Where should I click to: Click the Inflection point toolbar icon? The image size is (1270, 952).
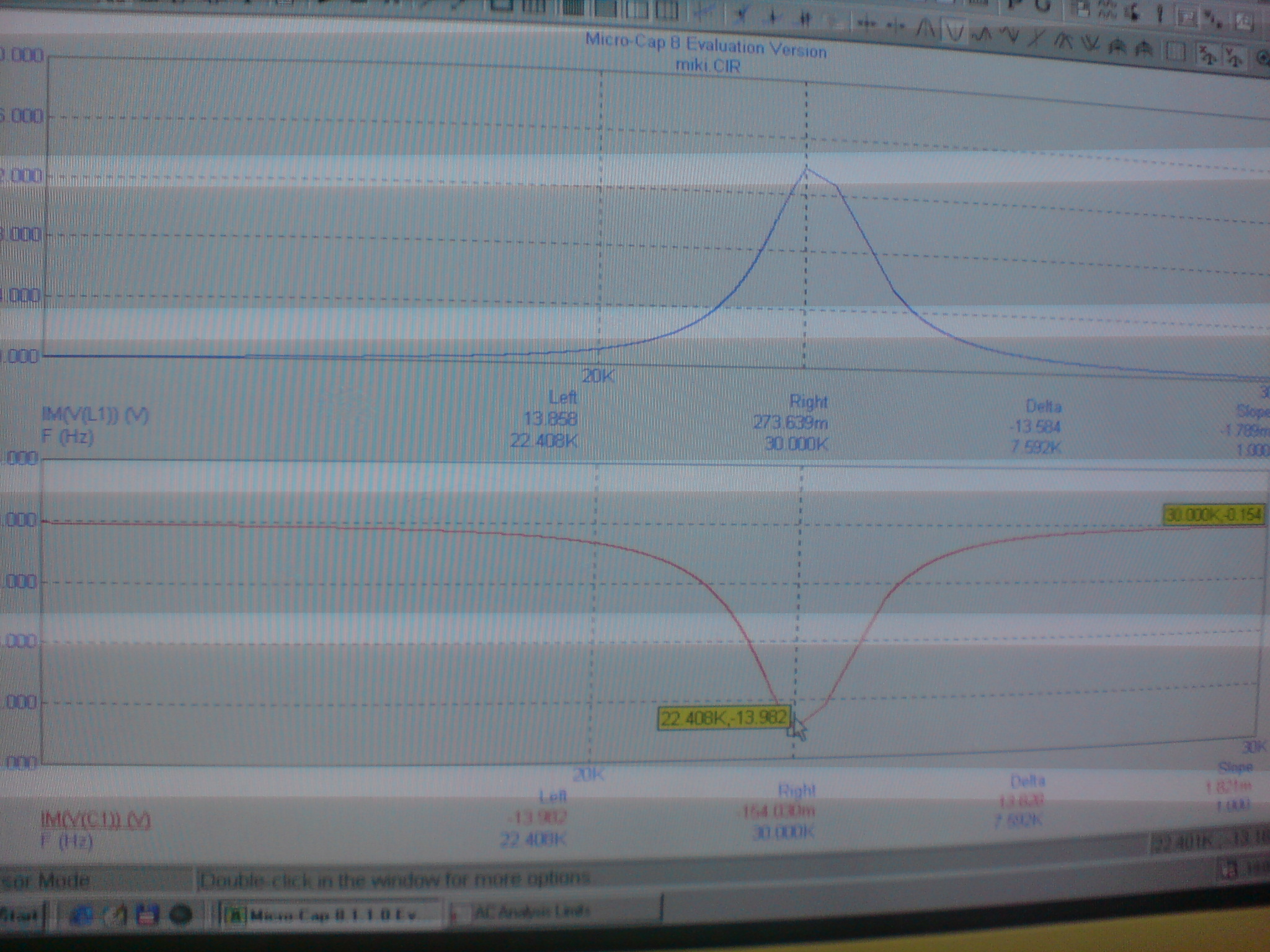coord(1035,38)
